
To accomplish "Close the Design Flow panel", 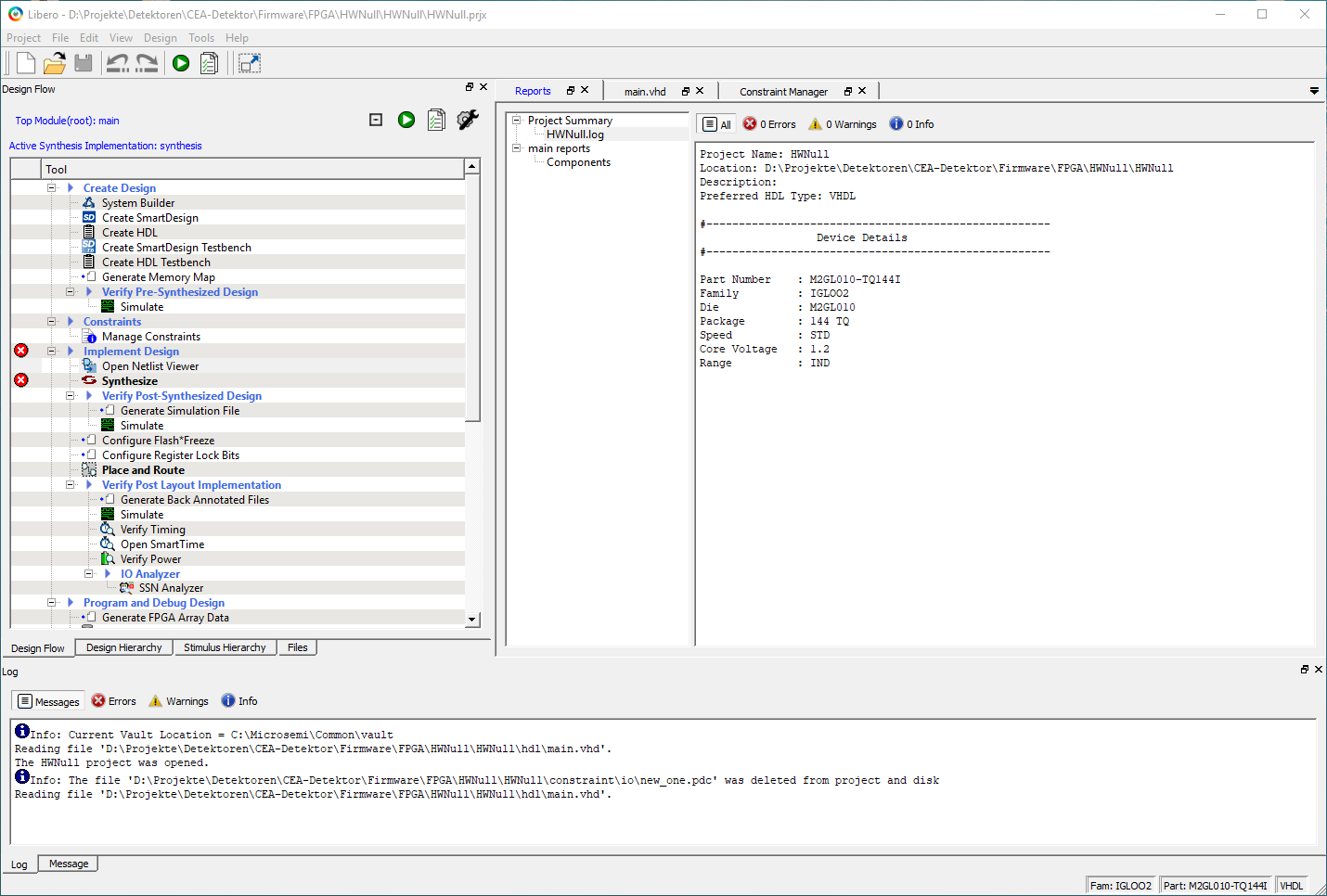I will 483,87.
